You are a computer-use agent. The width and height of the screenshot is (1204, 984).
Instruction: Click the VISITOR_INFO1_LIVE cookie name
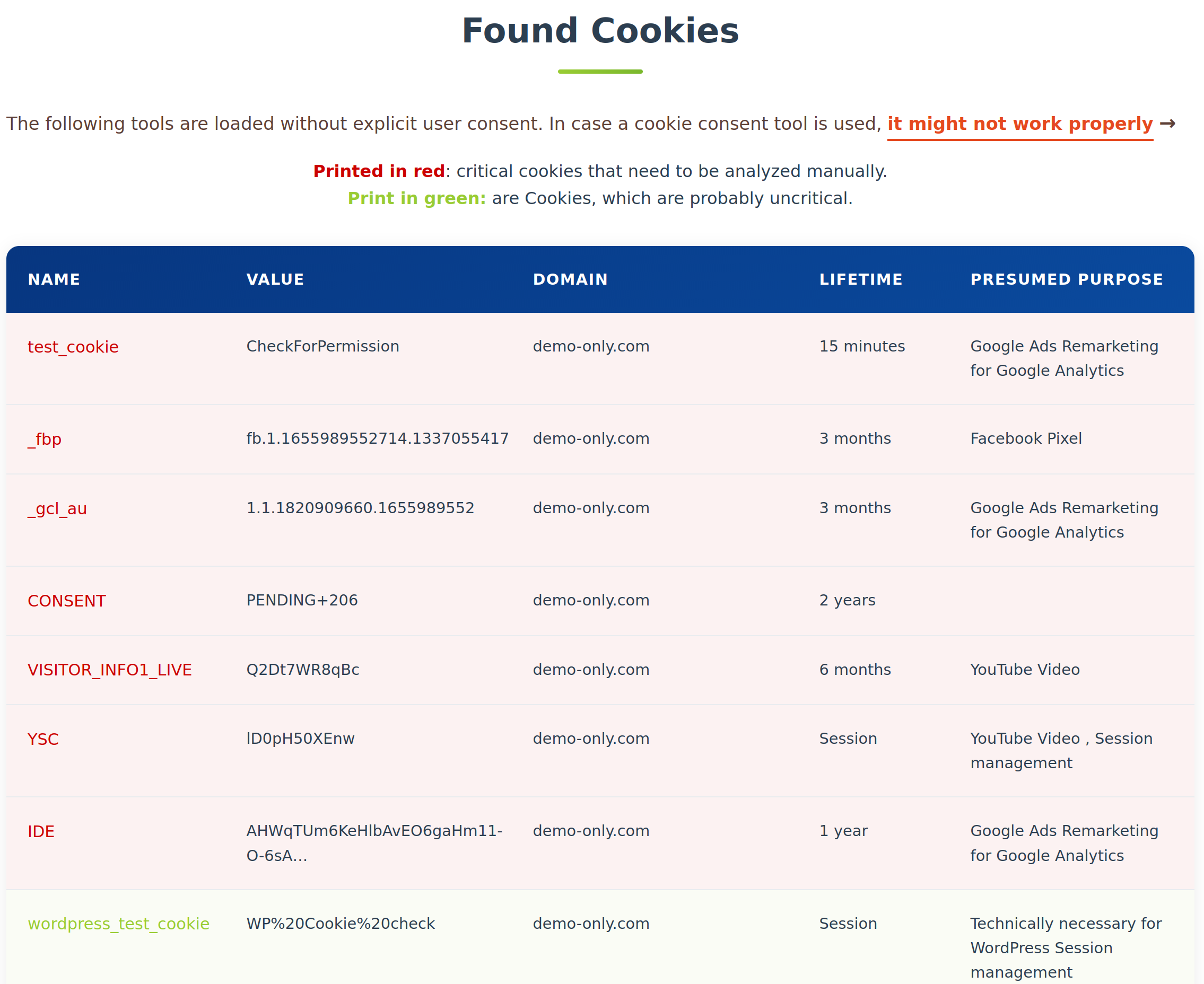click(x=109, y=670)
